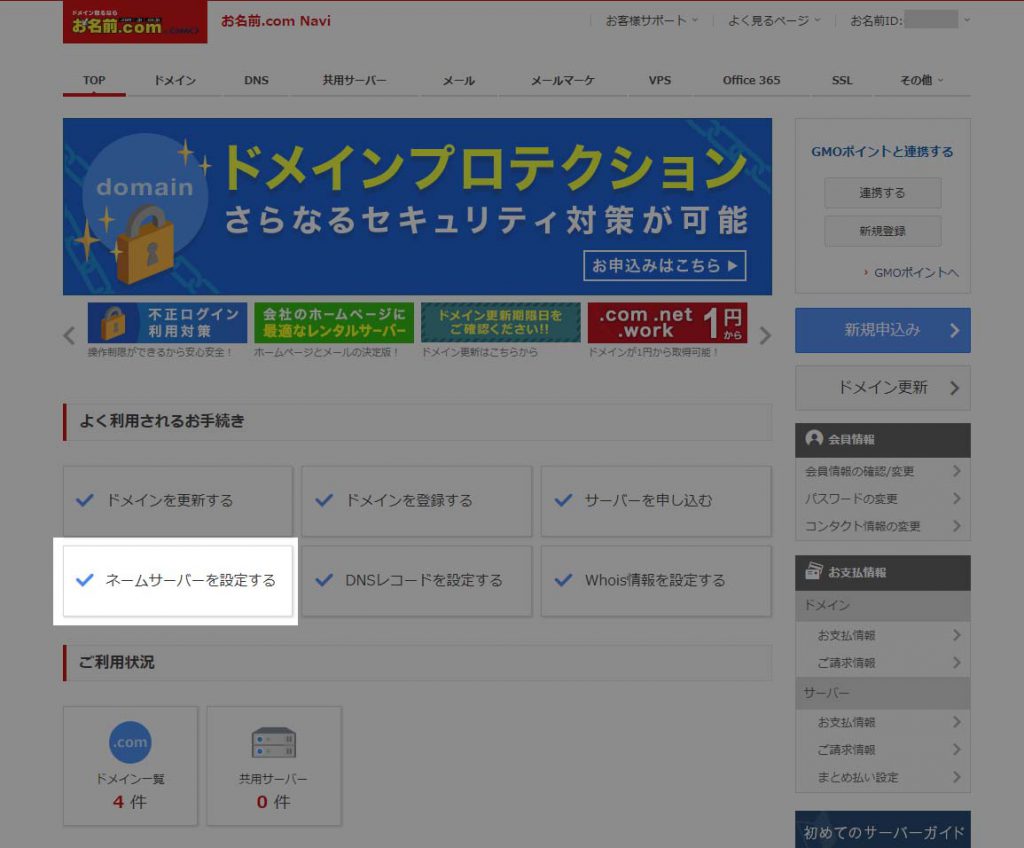Click the padlock image in the banner

[x=146, y=244]
